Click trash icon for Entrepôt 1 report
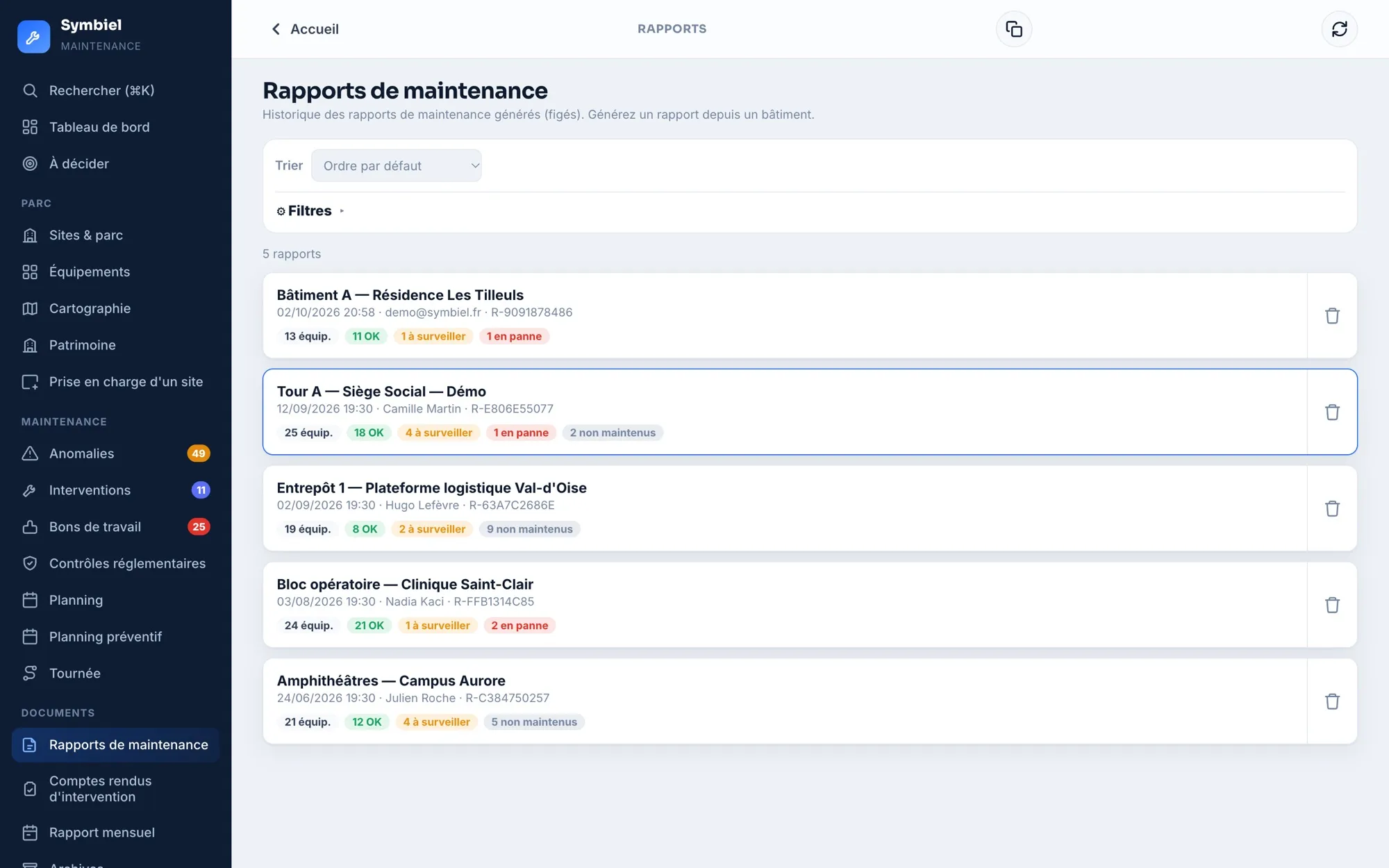 (x=1332, y=509)
